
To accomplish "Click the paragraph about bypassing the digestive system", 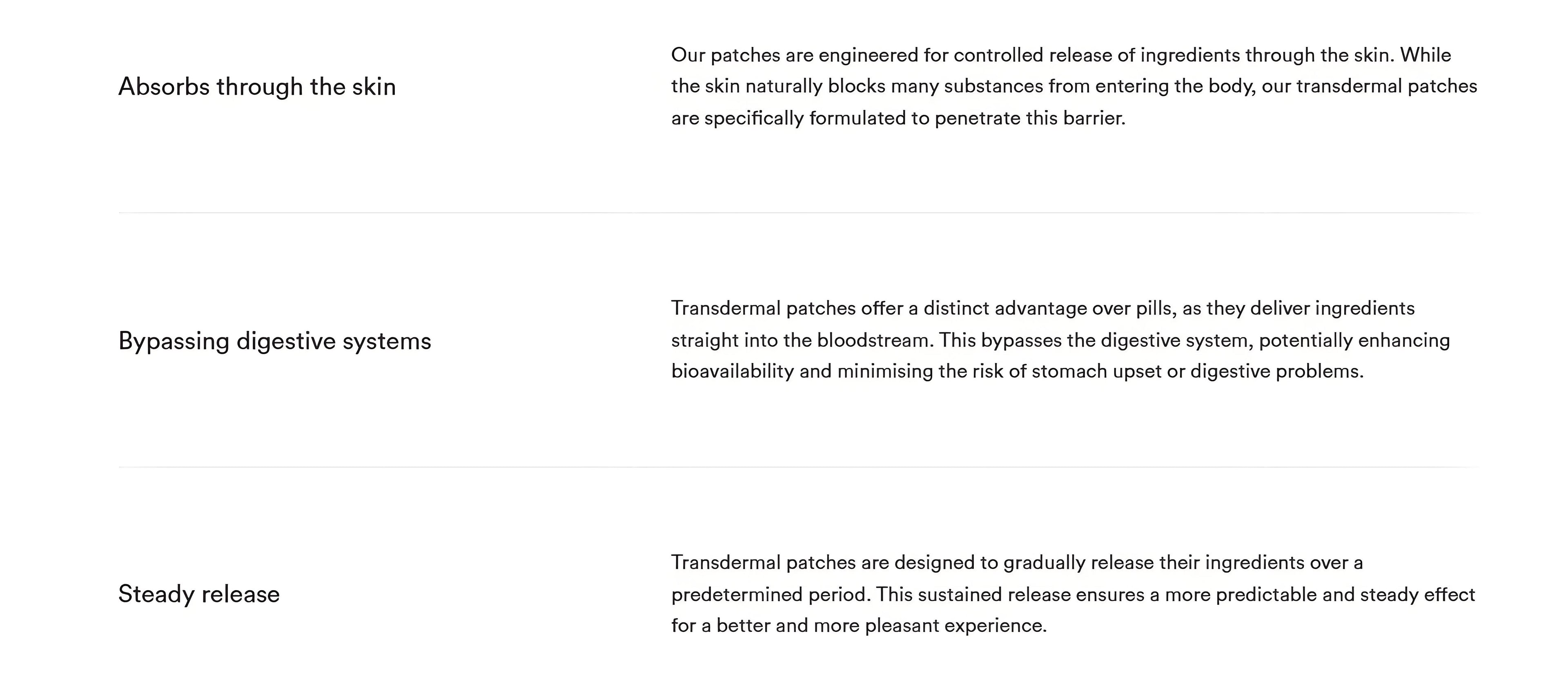I will (x=1060, y=340).
